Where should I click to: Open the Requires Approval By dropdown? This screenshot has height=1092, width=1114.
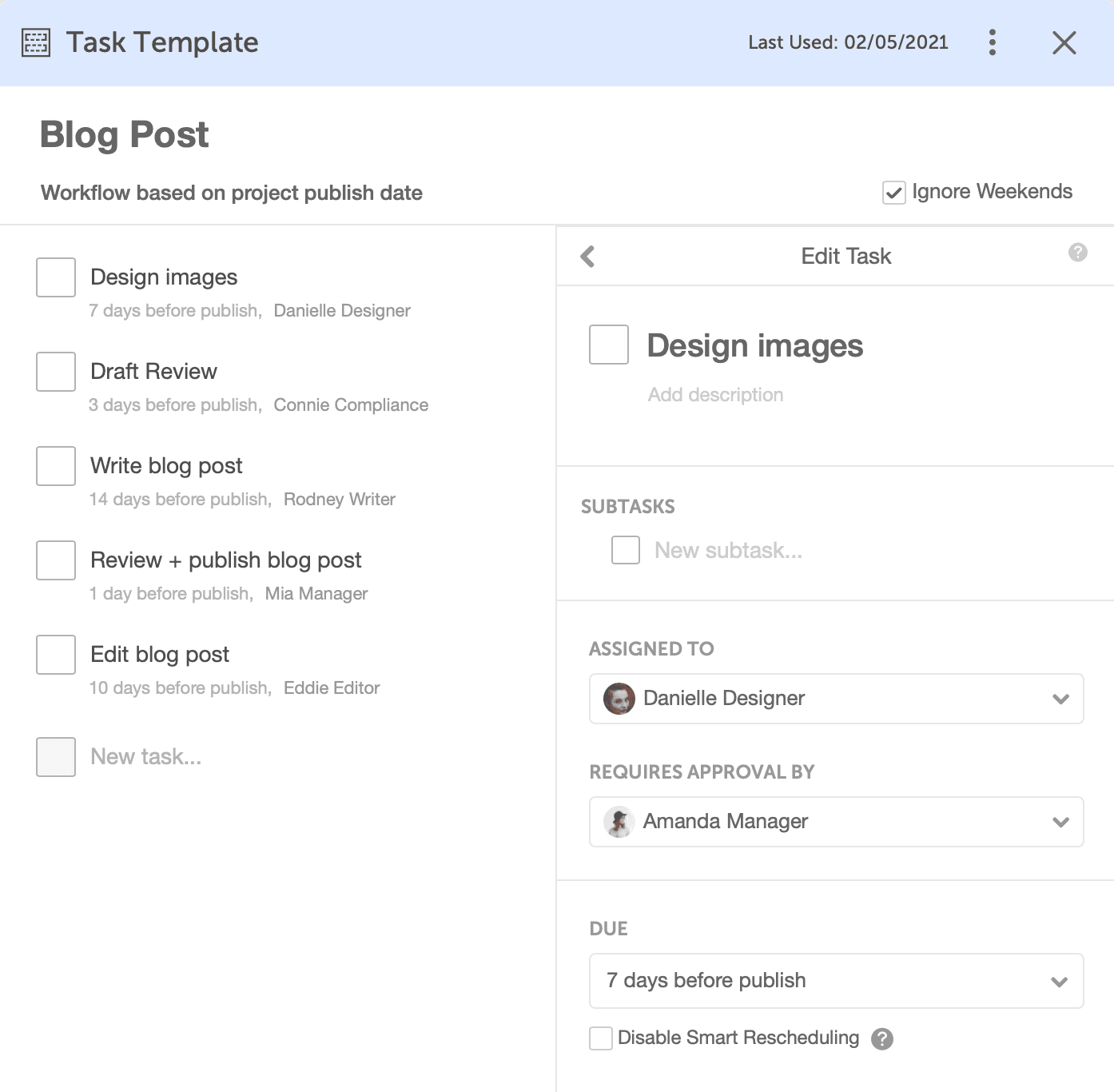click(x=1060, y=822)
